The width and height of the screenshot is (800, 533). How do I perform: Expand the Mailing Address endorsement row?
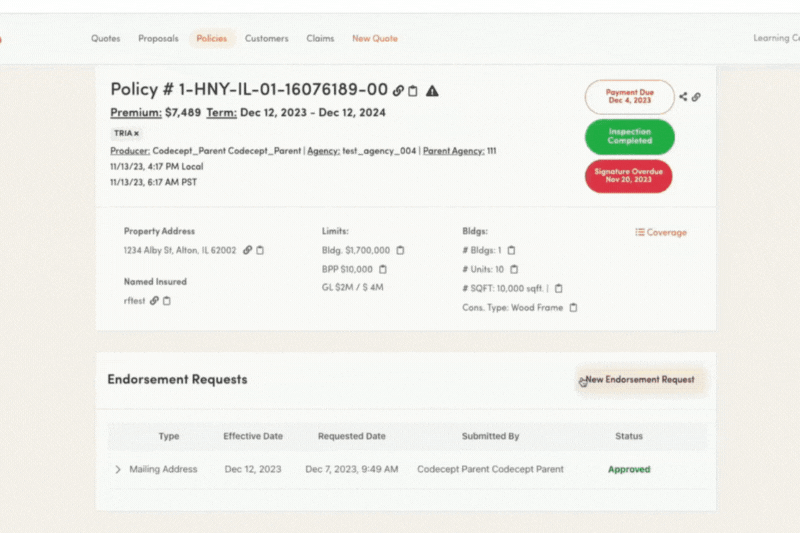117,469
